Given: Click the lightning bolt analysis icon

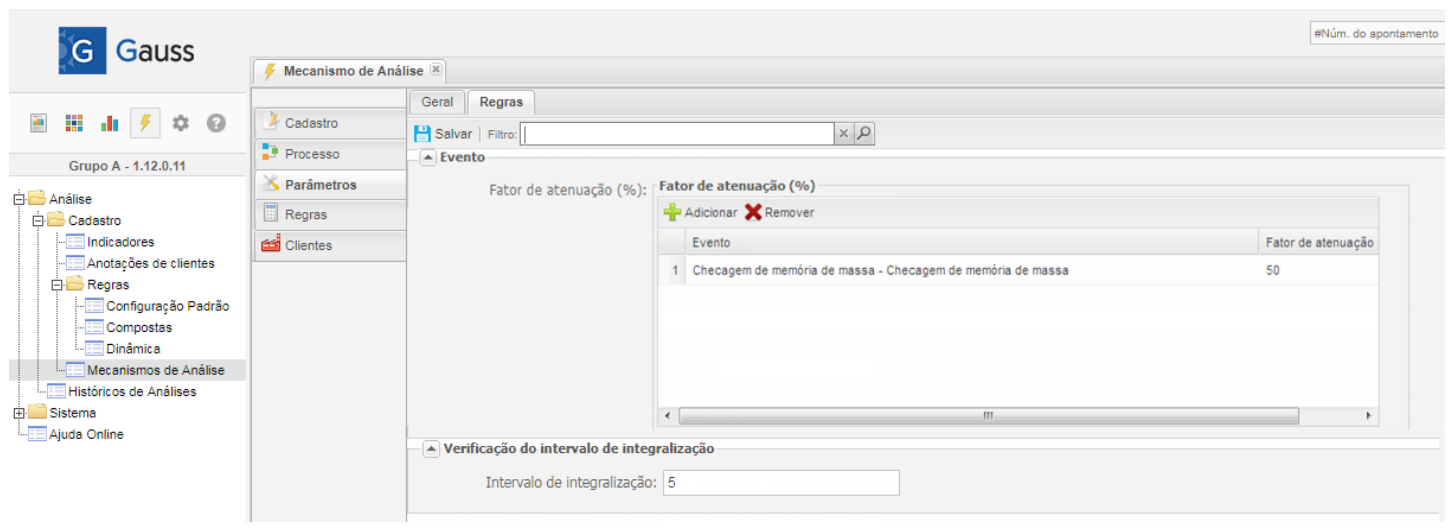Looking at the screenshot, I should 145,123.
